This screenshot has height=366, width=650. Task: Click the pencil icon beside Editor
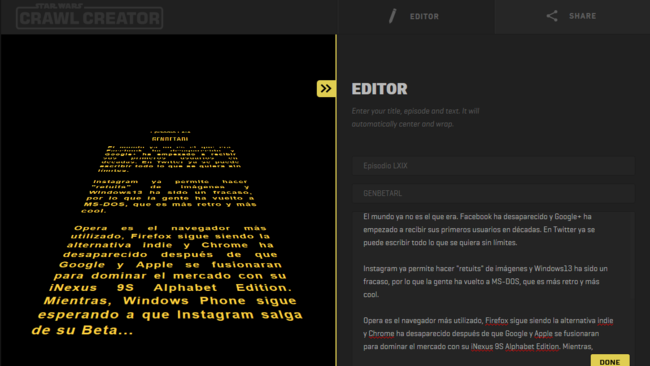pyautogui.click(x=392, y=16)
